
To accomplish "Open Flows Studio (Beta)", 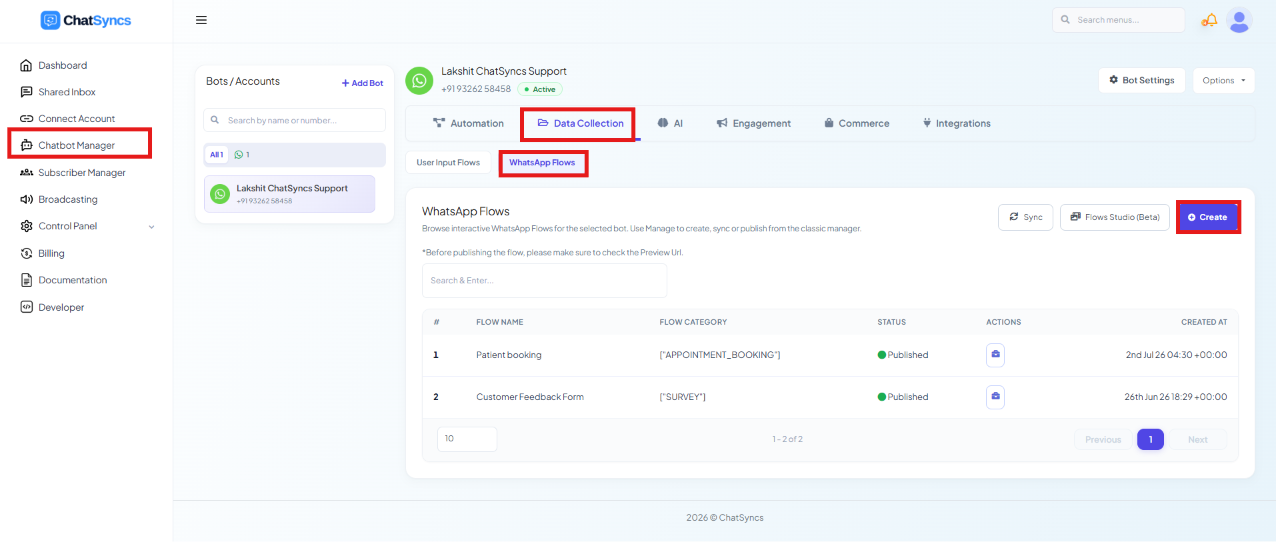I will coord(1115,217).
